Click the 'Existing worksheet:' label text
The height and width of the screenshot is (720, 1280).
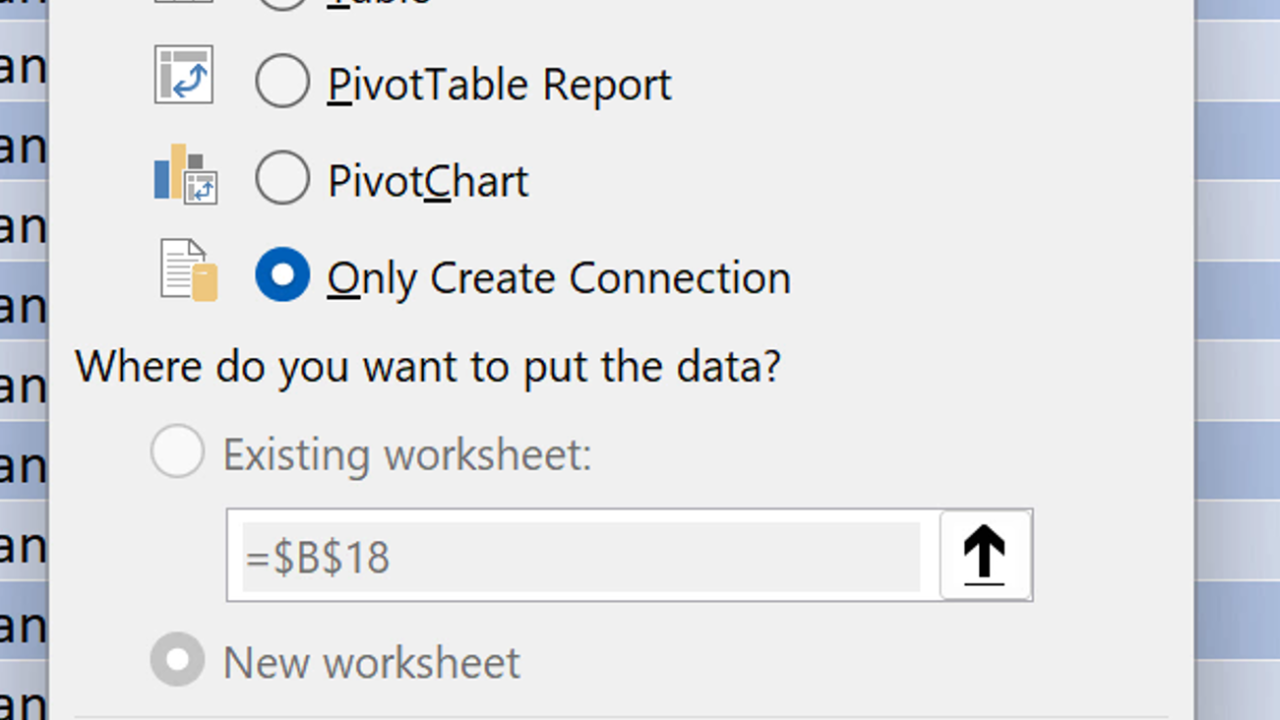click(407, 456)
